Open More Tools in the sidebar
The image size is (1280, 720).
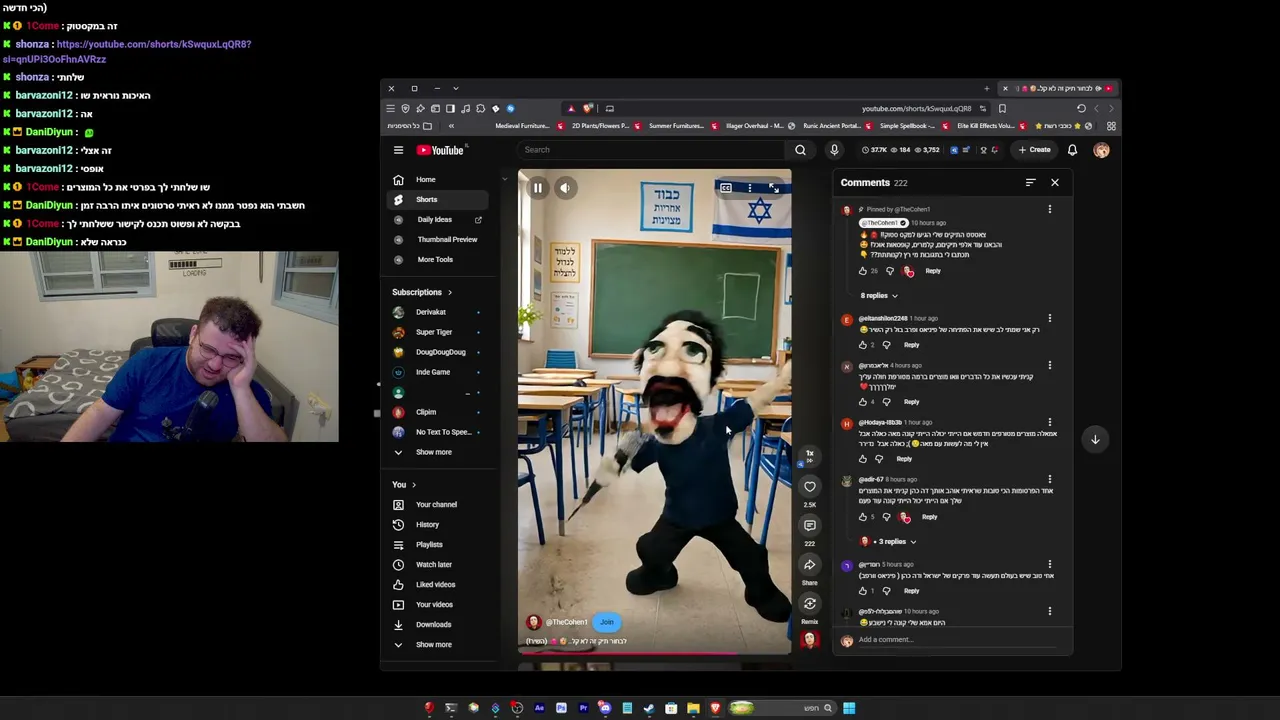[x=436, y=260]
